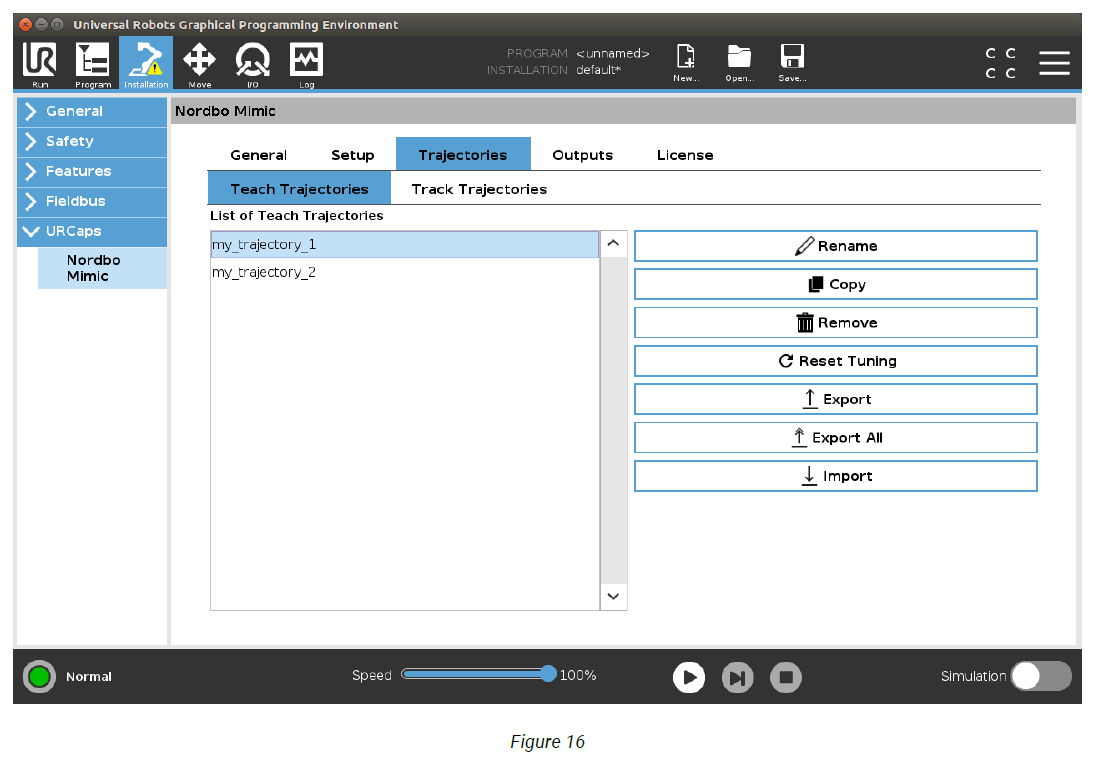Create a New program file
The height and width of the screenshot is (759, 1099).
pos(685,62)
